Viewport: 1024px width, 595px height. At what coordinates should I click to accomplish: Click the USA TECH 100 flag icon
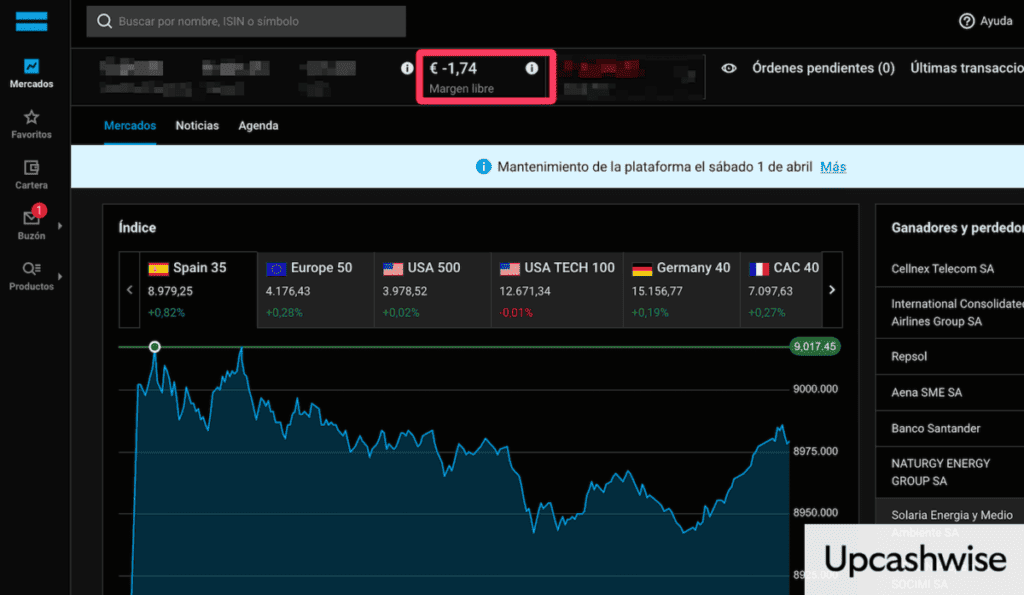pyautogui.click(x=509, y=268)
